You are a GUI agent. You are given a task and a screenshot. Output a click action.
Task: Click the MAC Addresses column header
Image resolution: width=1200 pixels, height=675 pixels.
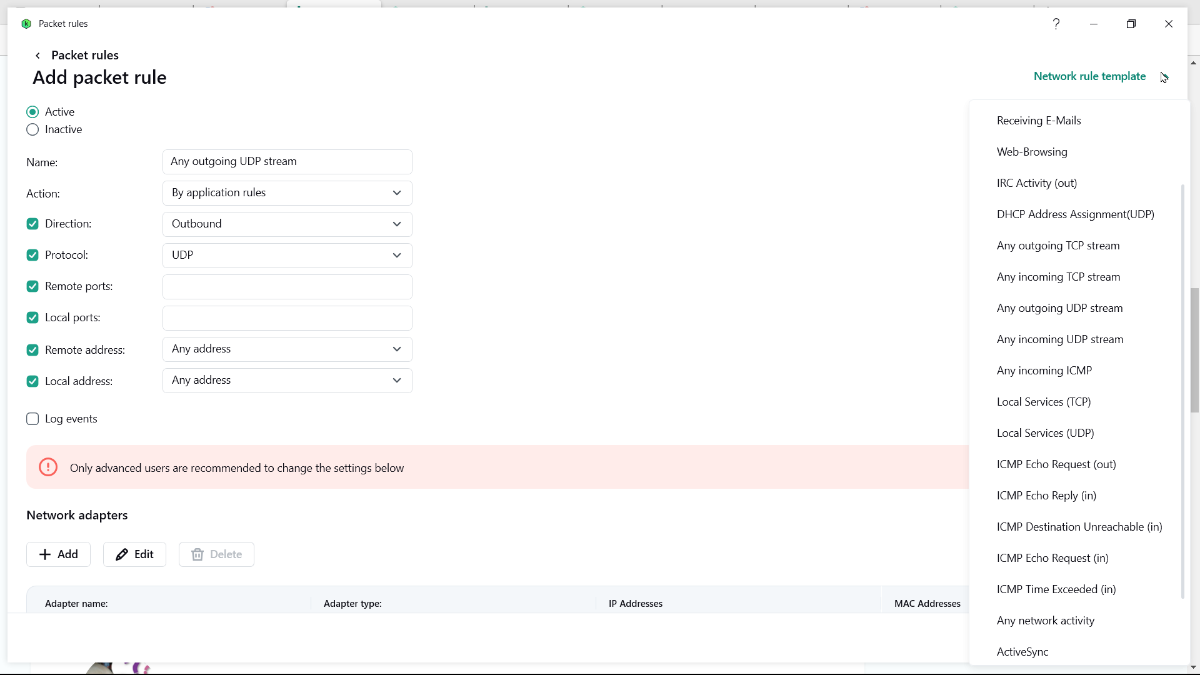928,604
